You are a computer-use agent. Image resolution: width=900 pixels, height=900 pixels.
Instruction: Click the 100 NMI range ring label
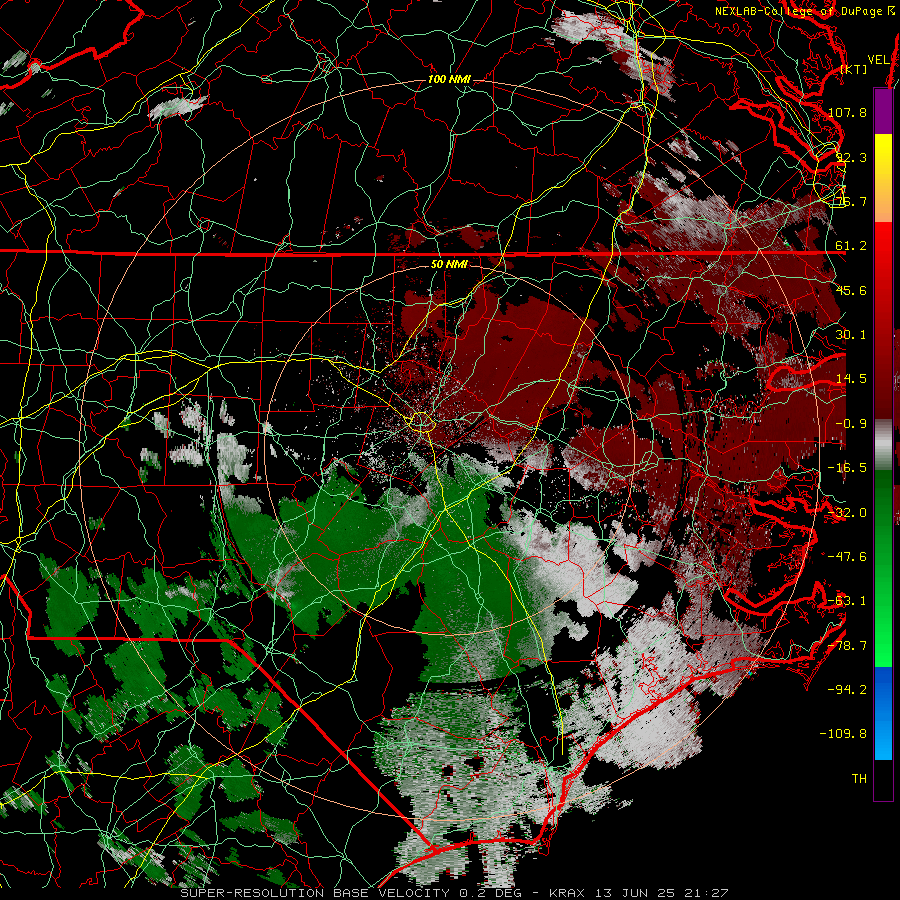(x=449, y=79)
